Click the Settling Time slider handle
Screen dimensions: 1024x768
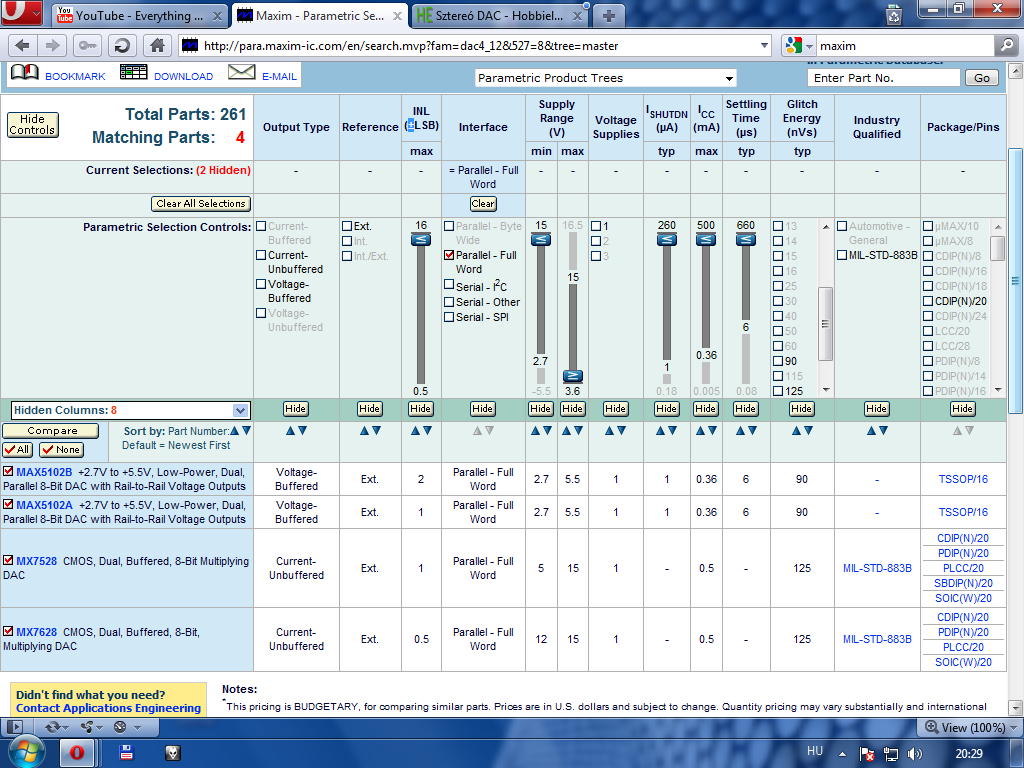pos(745,240)
